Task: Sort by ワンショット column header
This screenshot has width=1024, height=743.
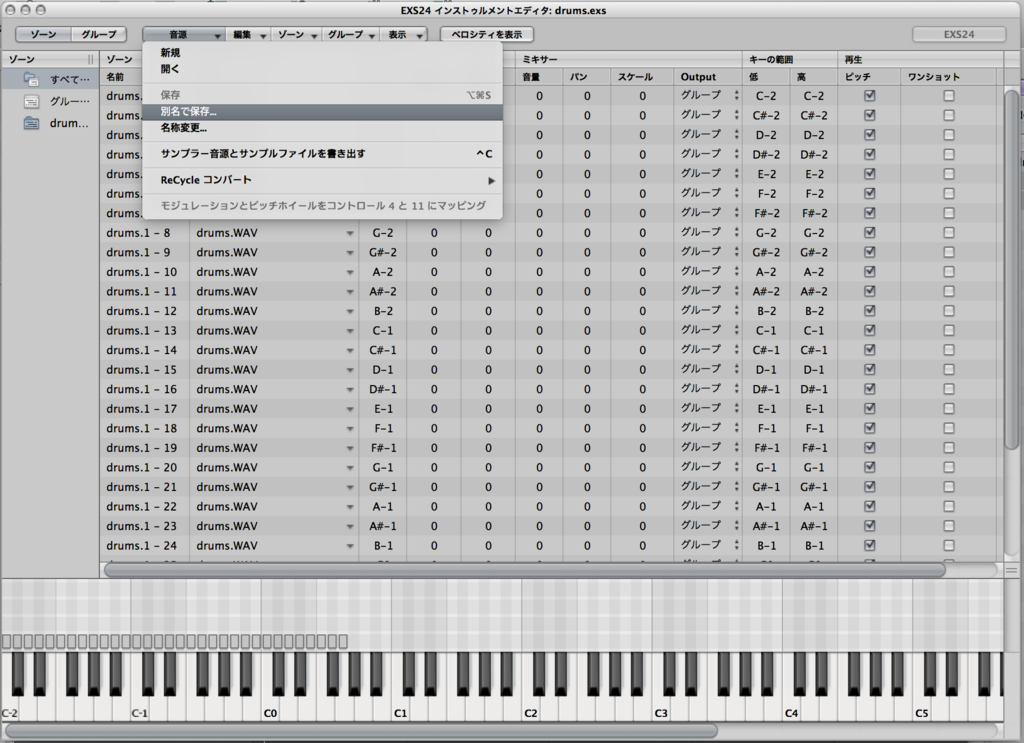Action: (x=948, y=77)
